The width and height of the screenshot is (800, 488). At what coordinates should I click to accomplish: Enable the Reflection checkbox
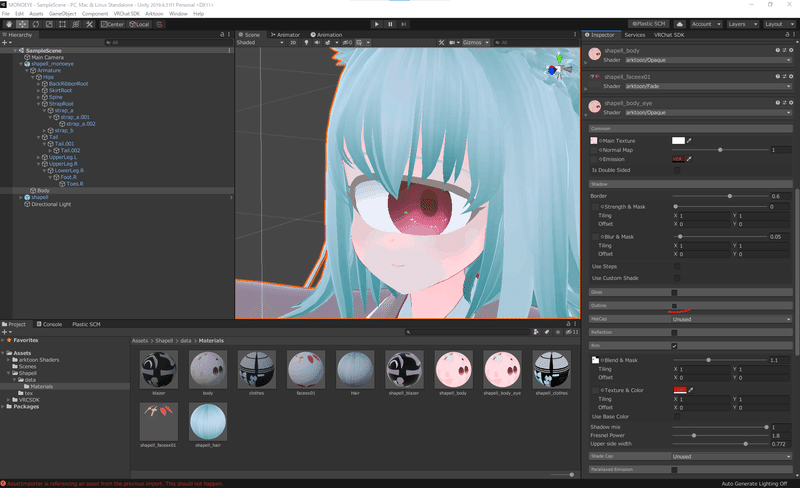pos(674,332)
